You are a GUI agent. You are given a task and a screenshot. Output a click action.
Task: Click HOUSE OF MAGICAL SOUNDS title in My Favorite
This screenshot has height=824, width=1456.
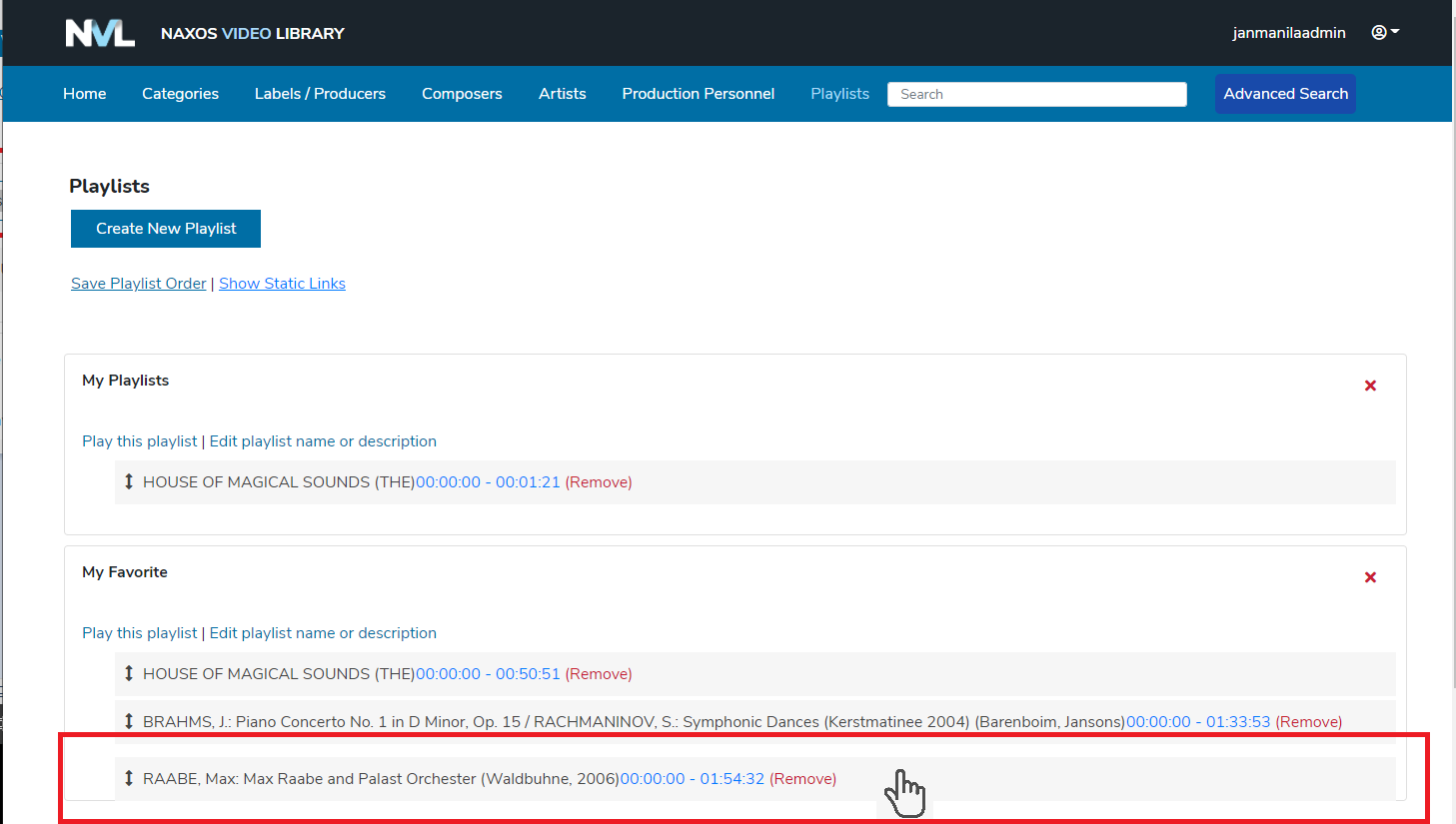coord(279,674)
